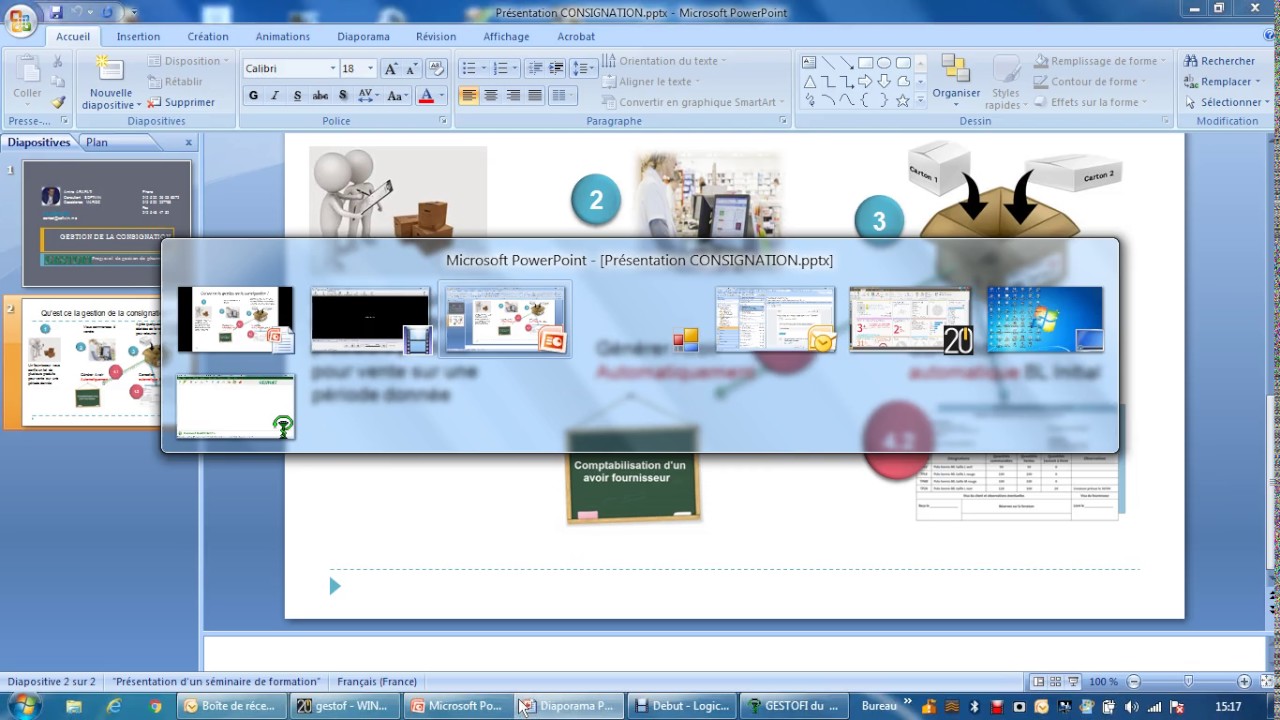Click the clear formatting eraser icon
1280x720 pixels.
[436, 68]
